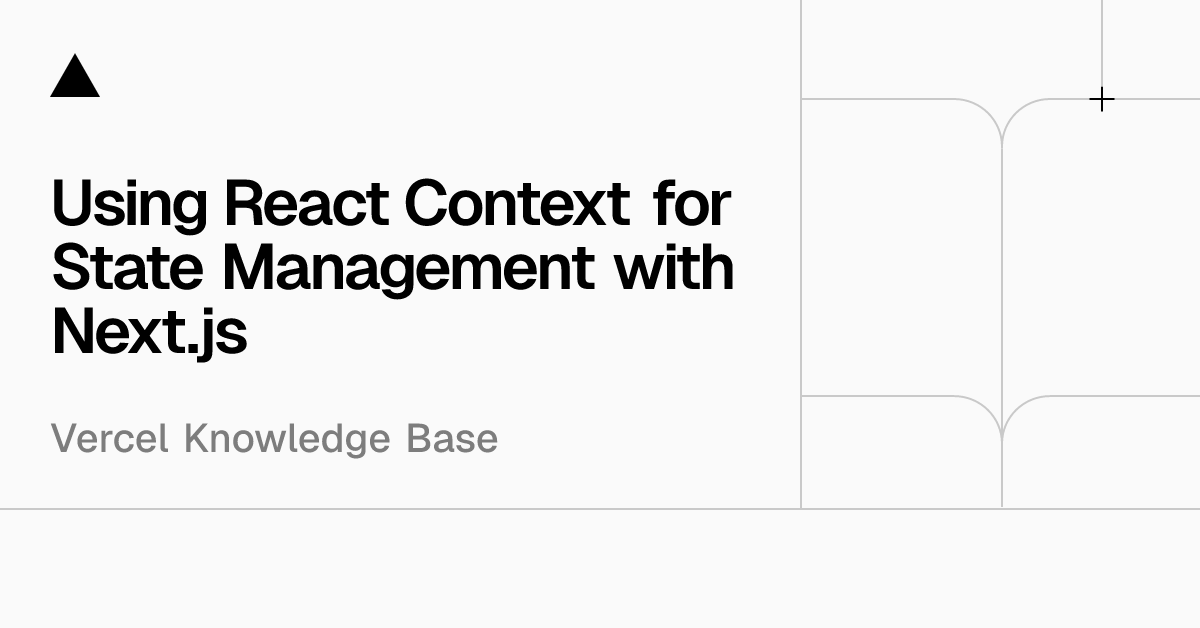Viewport: 1200px width, 628px height.
Task: Click the word "with" in the heading
Action: (673, 267)
